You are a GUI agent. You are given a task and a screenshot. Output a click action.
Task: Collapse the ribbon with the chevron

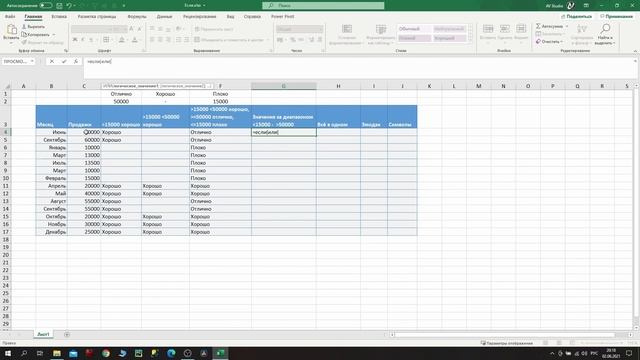coord(635,51)
